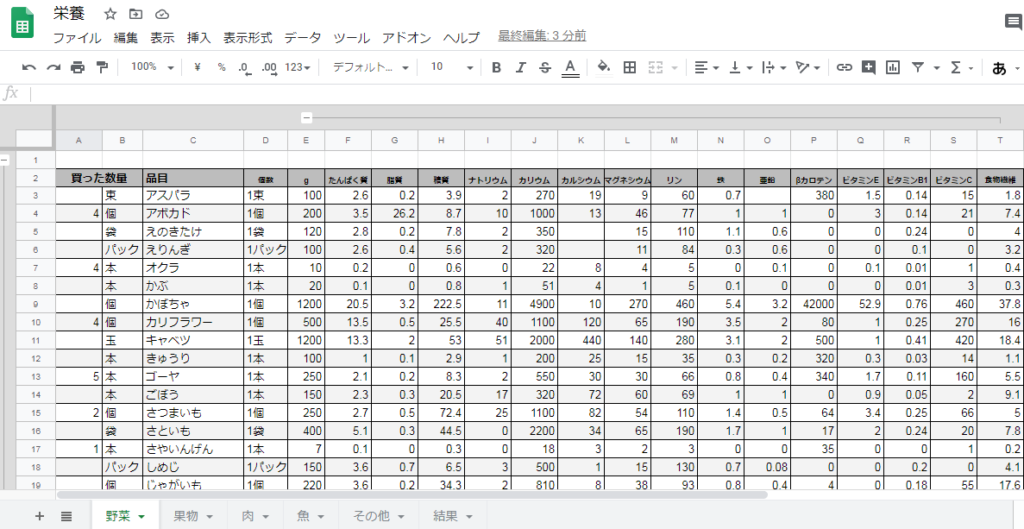Open the comments history icon
This screenshot has width=1024, height=529.
[x=1012, y=22]
